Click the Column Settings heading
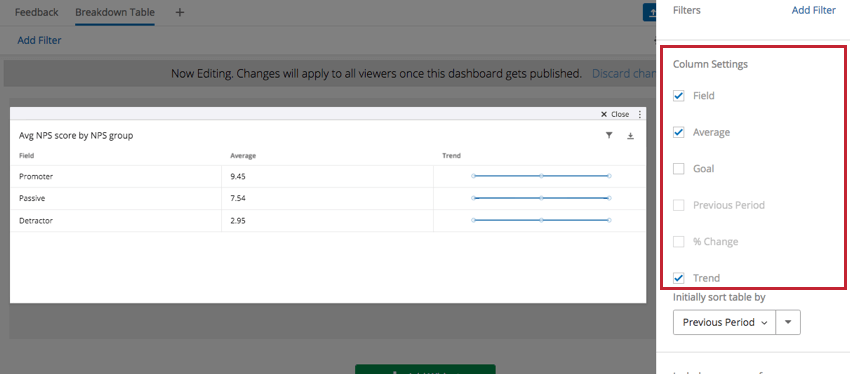Screen dimensions: 850x374 pyautogui.click(x=710, y=65)
